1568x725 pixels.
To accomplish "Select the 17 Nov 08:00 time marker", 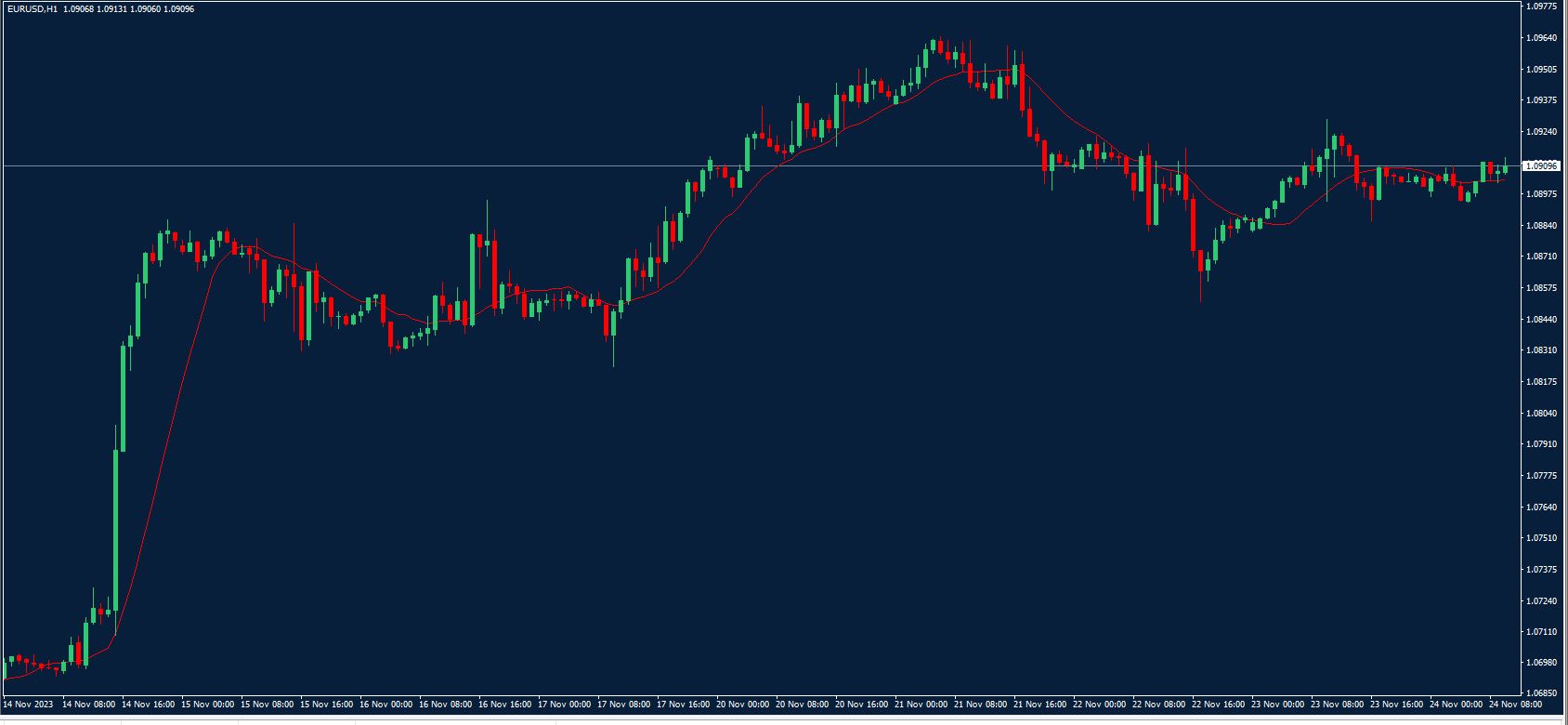I will coord(623,705).
